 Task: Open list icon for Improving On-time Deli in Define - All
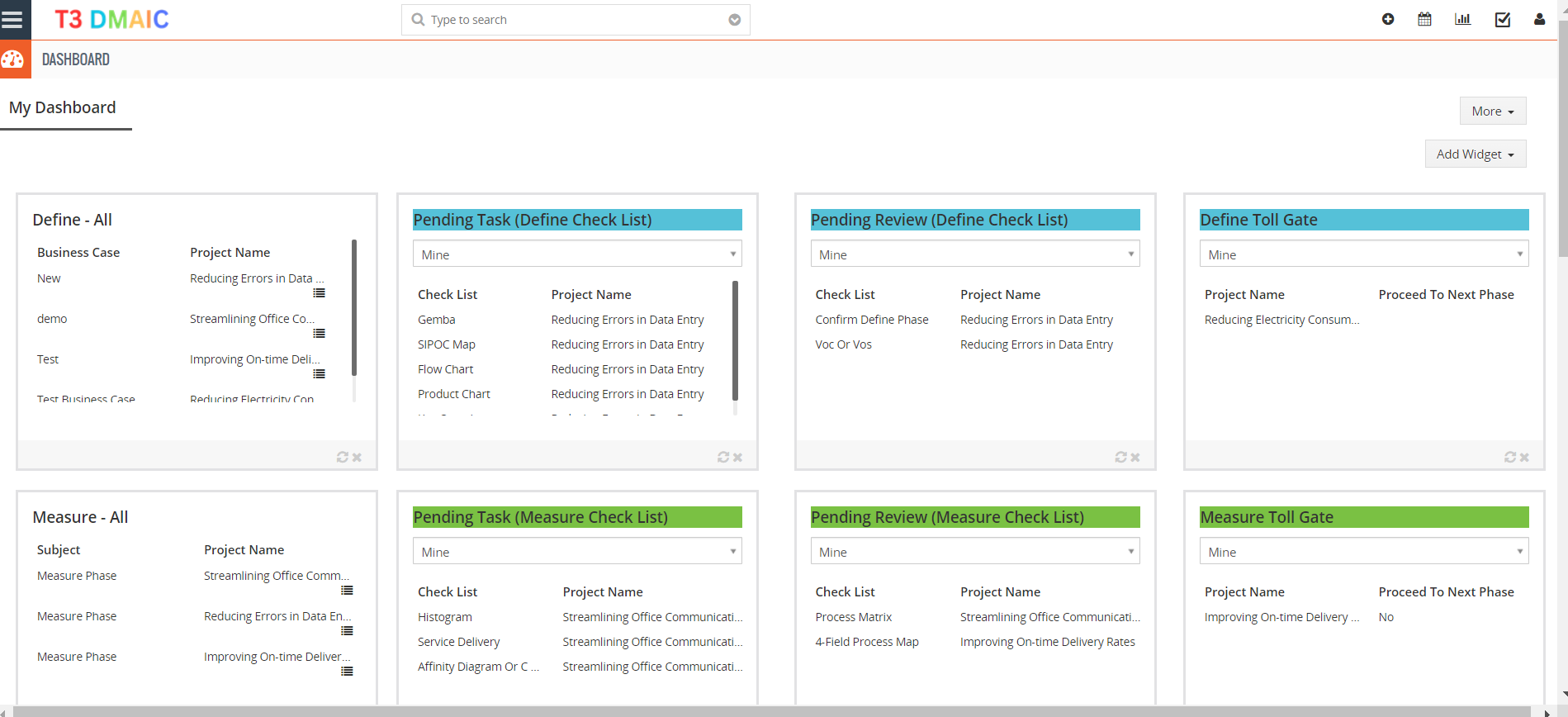(x=320, y=374)
